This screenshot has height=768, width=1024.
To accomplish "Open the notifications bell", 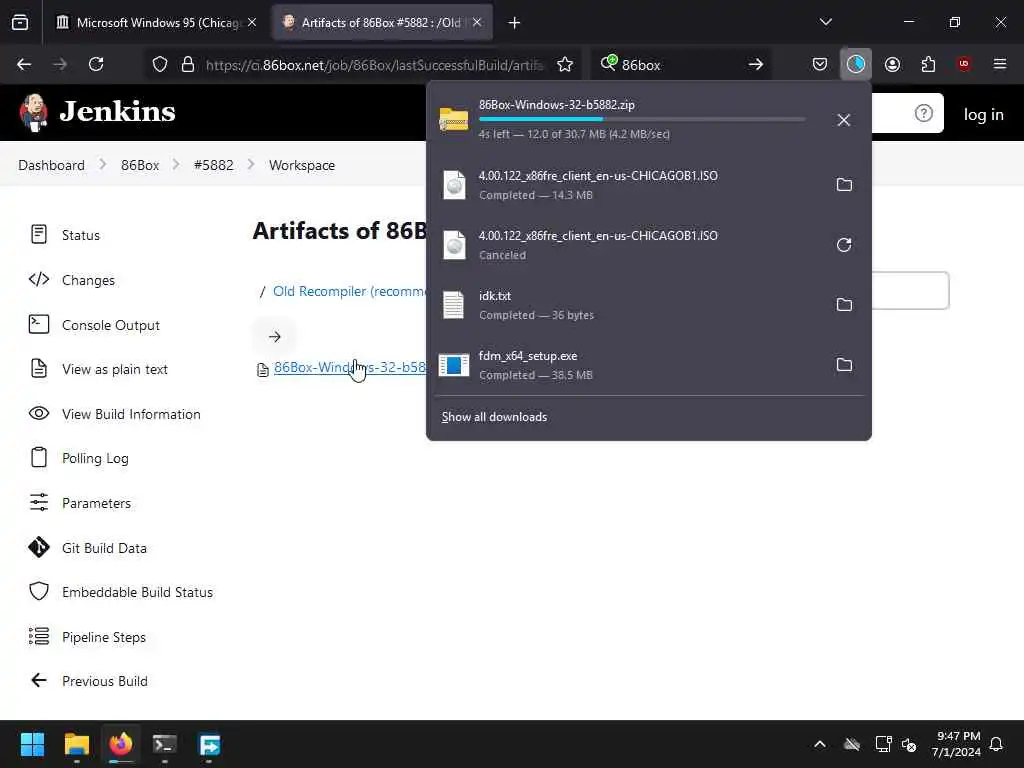I will (996, 744).
